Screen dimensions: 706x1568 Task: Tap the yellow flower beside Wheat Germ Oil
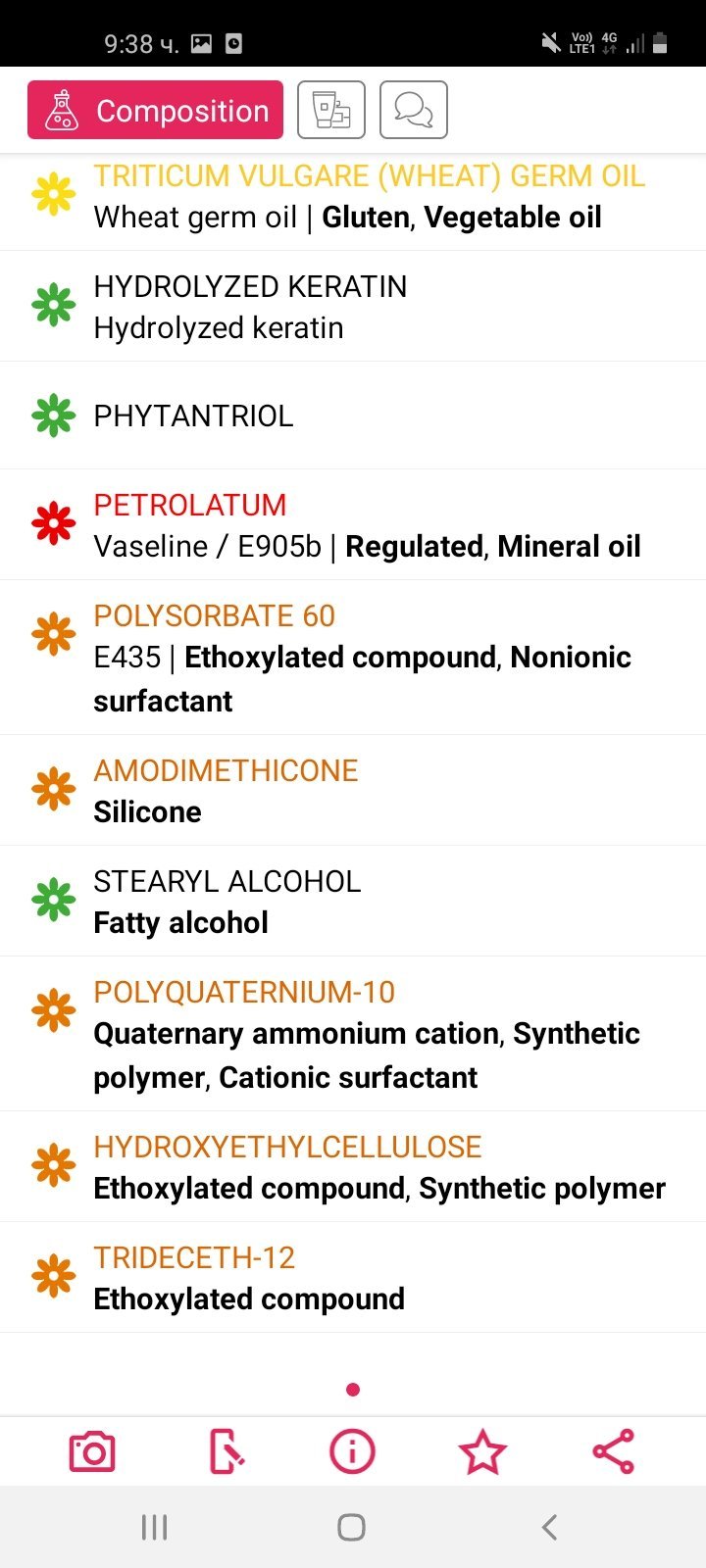tap(53, 195)
